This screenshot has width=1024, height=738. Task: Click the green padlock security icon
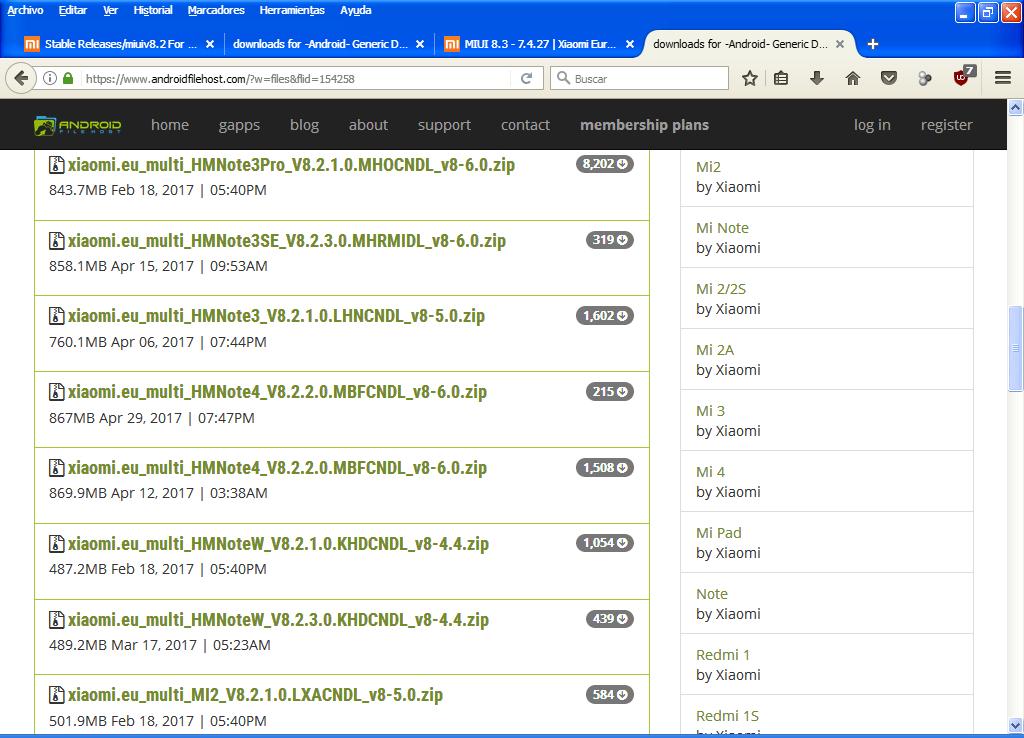[68, 78]
